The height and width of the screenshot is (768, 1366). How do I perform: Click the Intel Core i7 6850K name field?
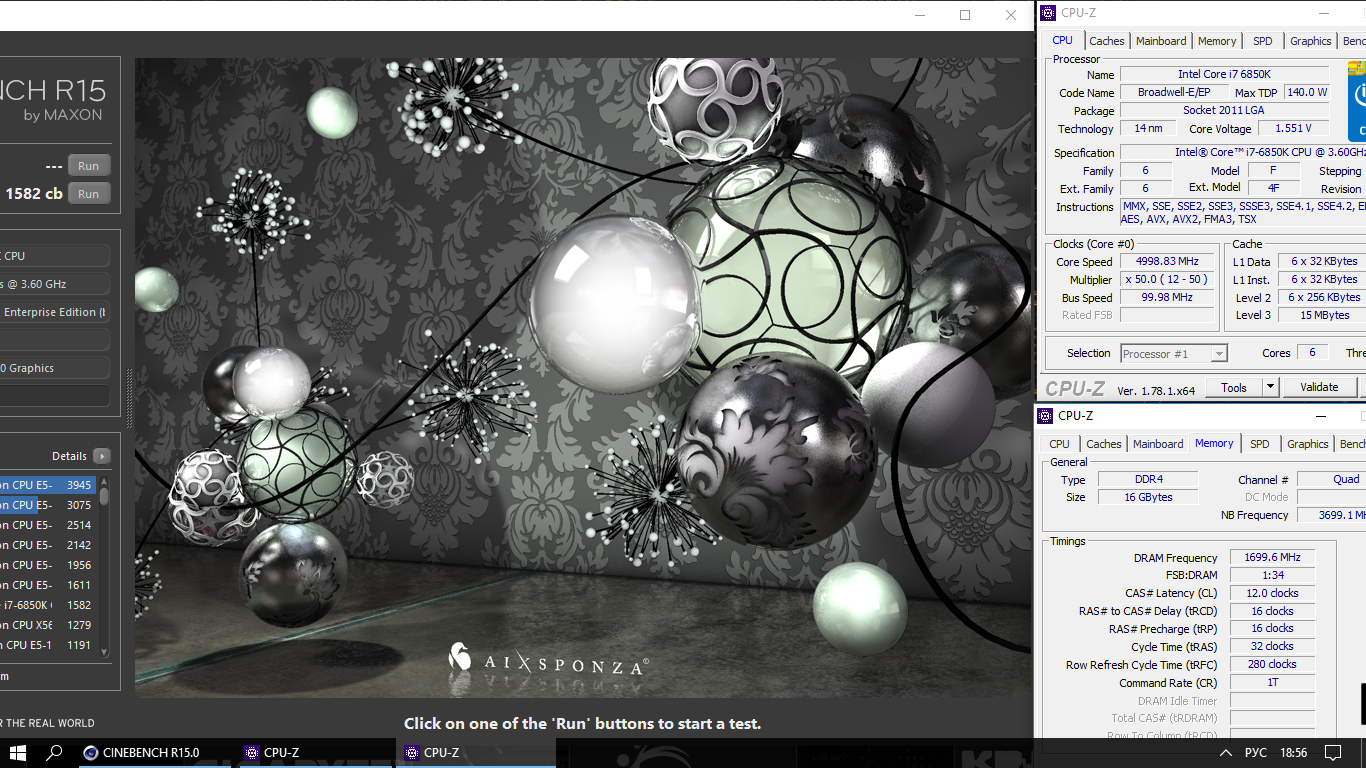pos(1224,75)
